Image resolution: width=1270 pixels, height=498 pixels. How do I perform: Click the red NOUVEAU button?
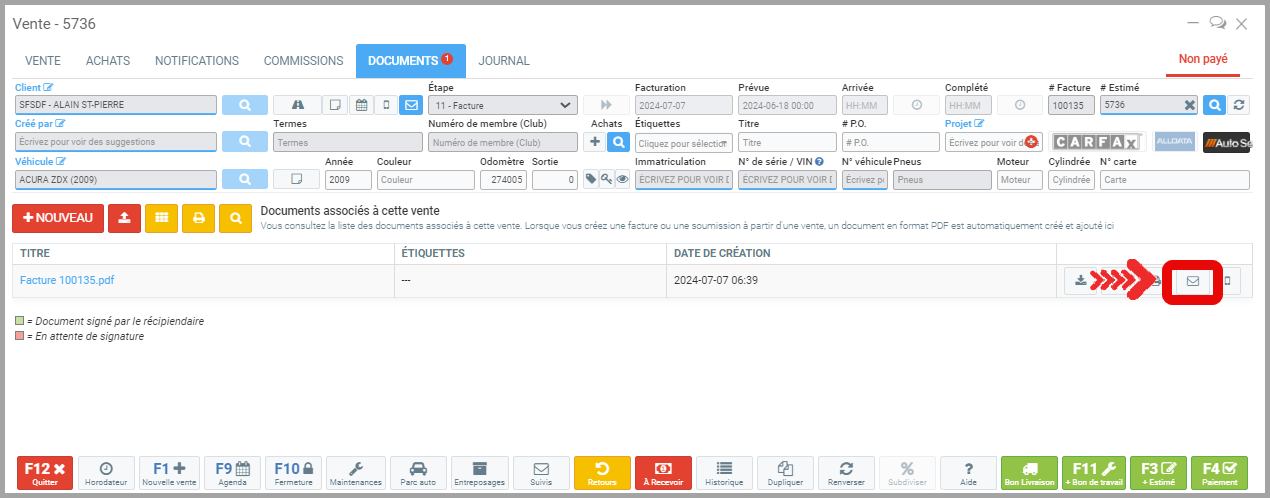(x=58, y=218)
